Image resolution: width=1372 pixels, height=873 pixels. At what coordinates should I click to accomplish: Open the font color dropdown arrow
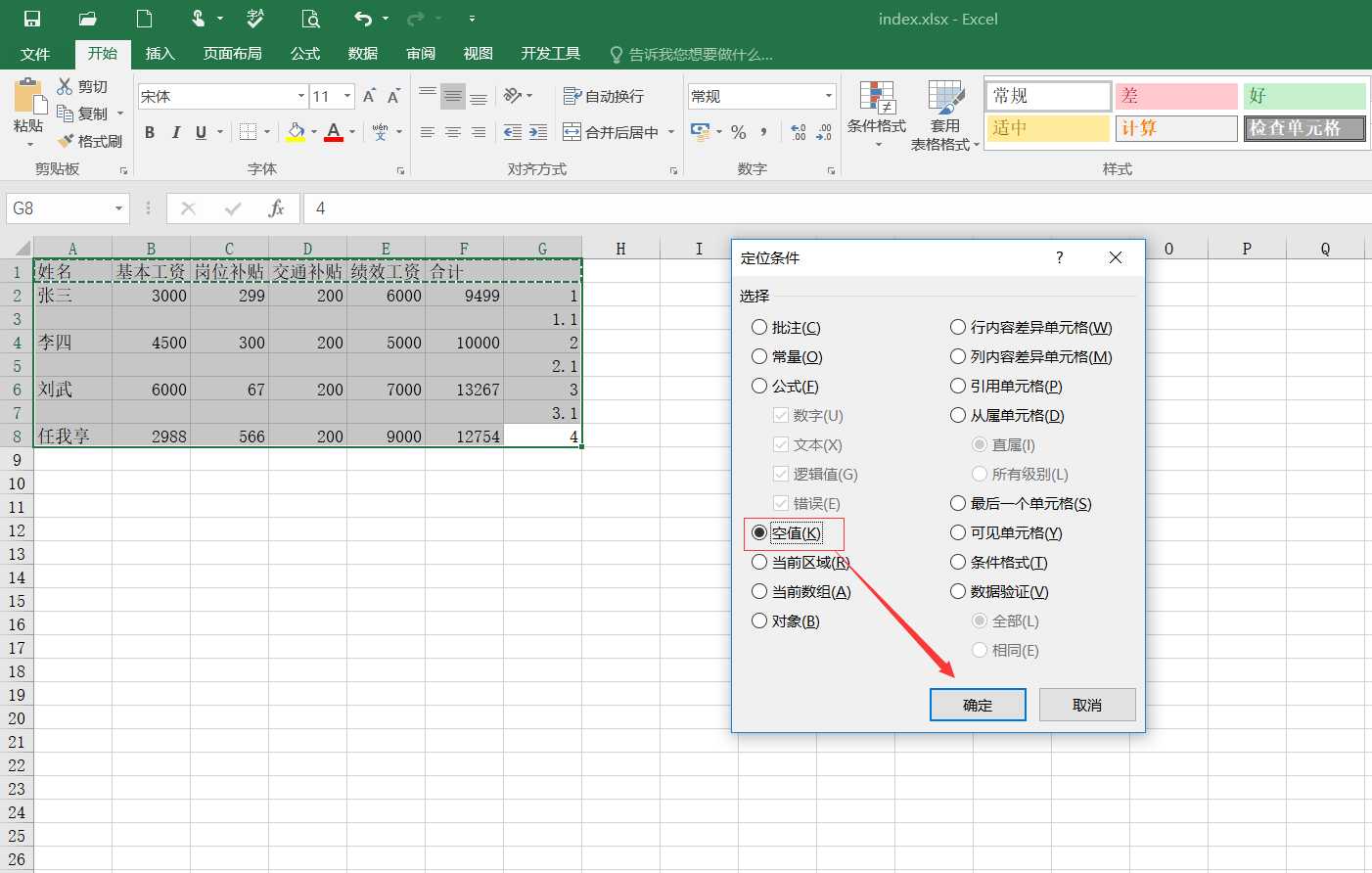coord(352,132)
